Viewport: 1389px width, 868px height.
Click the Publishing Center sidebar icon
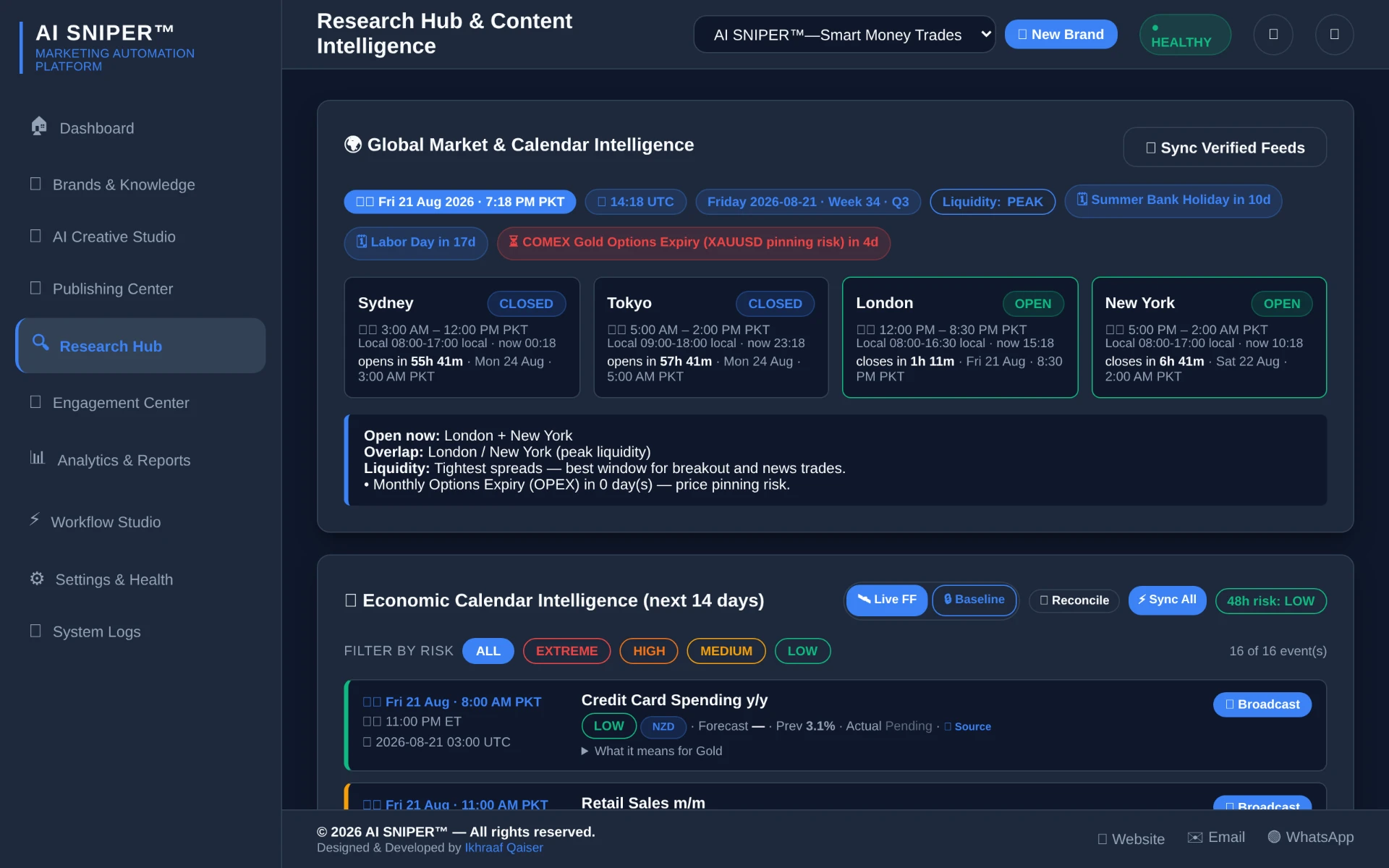point(35,287)
